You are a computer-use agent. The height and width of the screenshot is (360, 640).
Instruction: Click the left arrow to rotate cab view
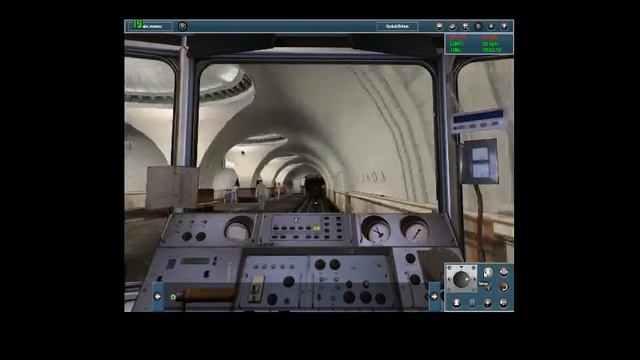point(158,297)
